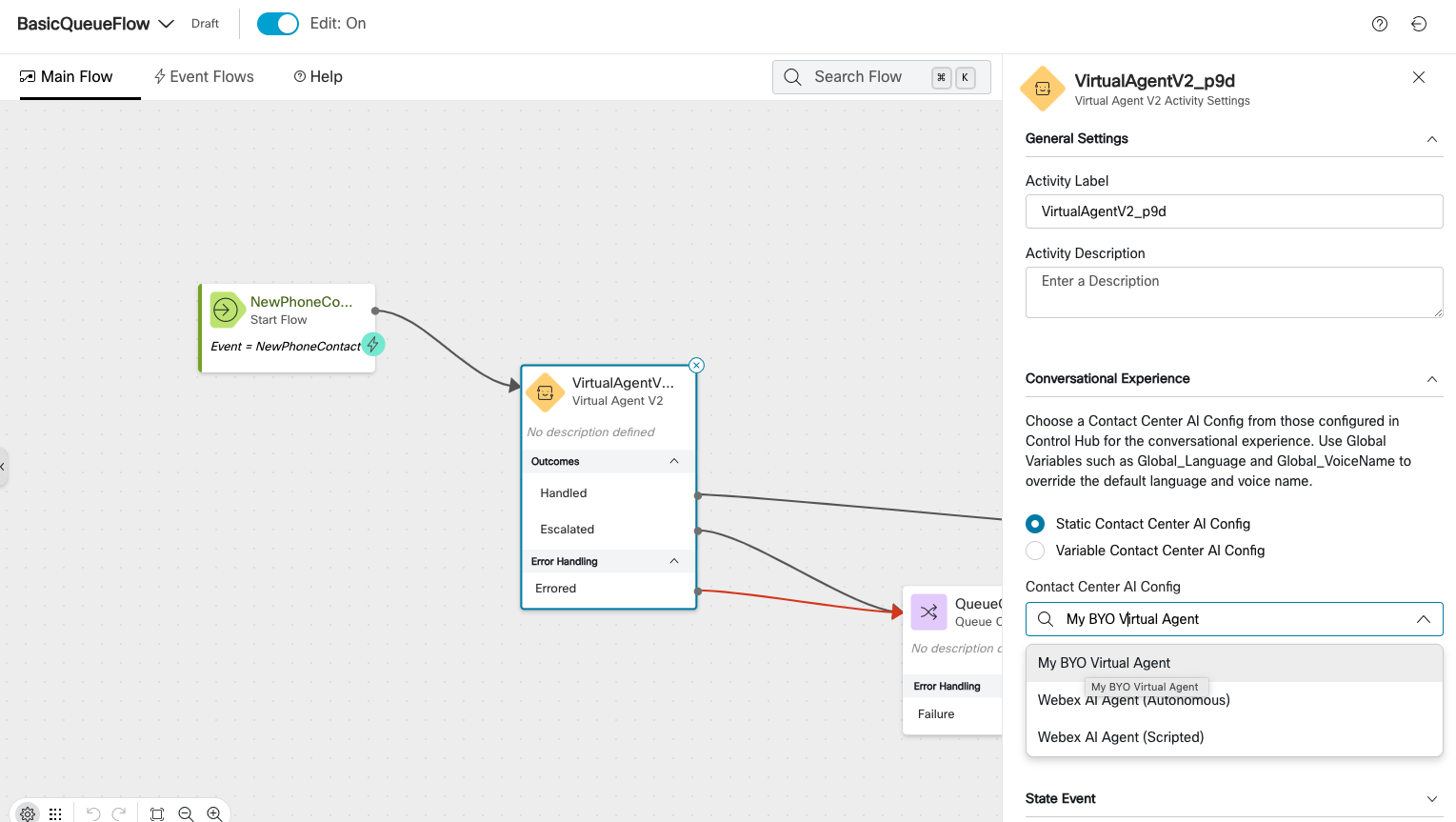Select the Escalated outcome row

pos(609,530)
